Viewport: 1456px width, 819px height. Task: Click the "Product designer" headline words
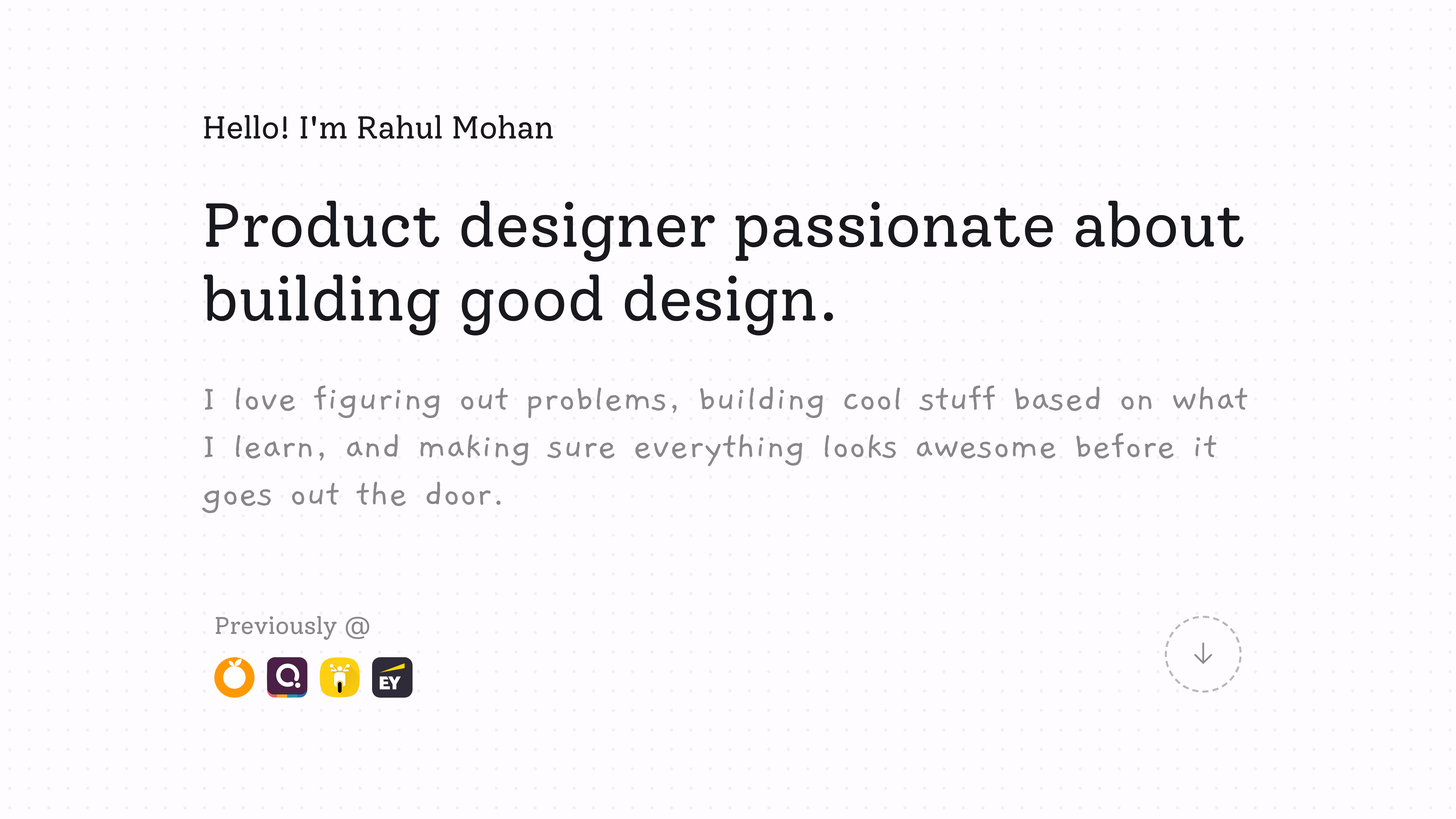[459, 227]
